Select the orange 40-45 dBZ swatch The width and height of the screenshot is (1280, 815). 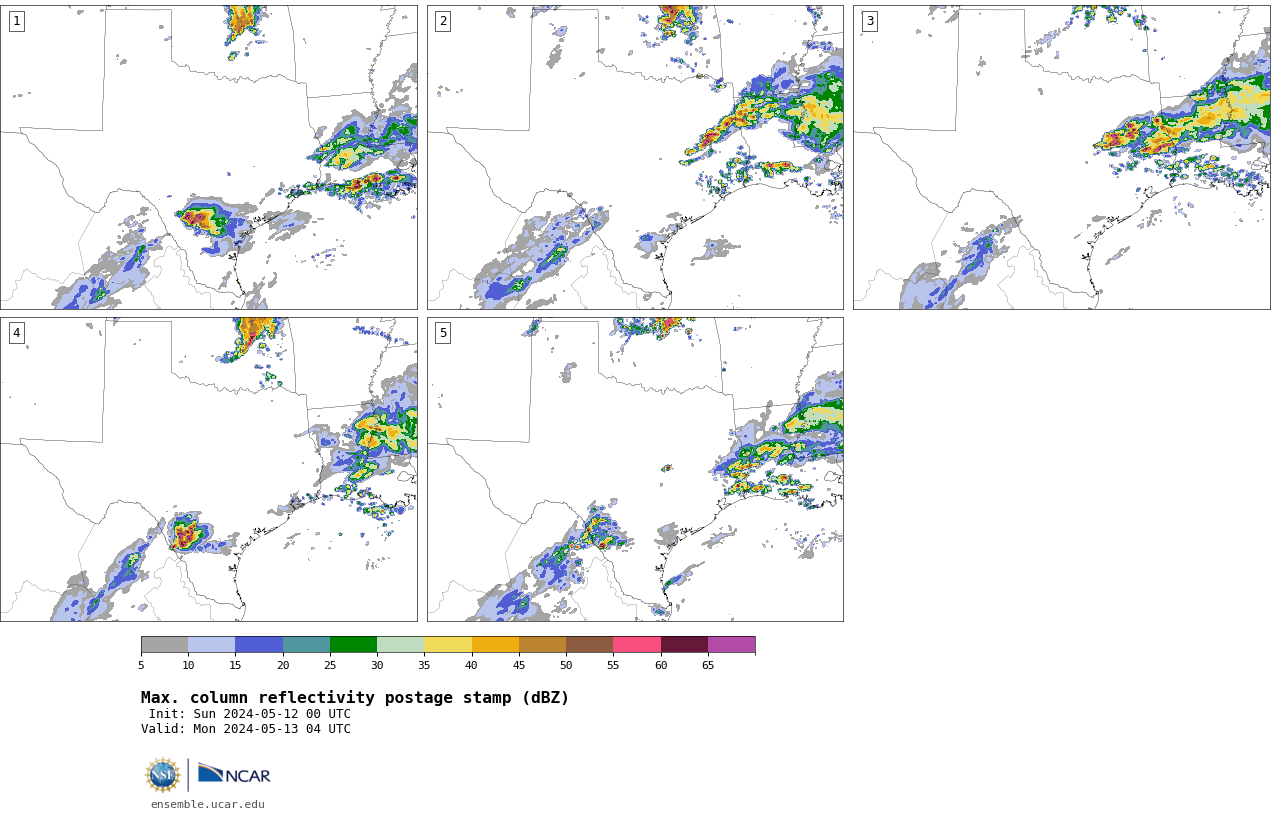coord(495,644)
